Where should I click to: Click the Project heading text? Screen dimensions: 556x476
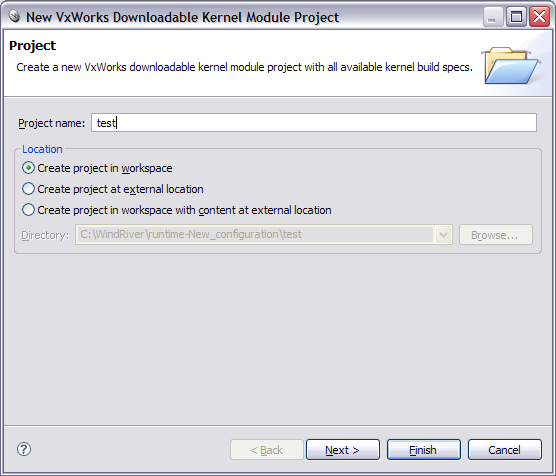tap(33, 45)
